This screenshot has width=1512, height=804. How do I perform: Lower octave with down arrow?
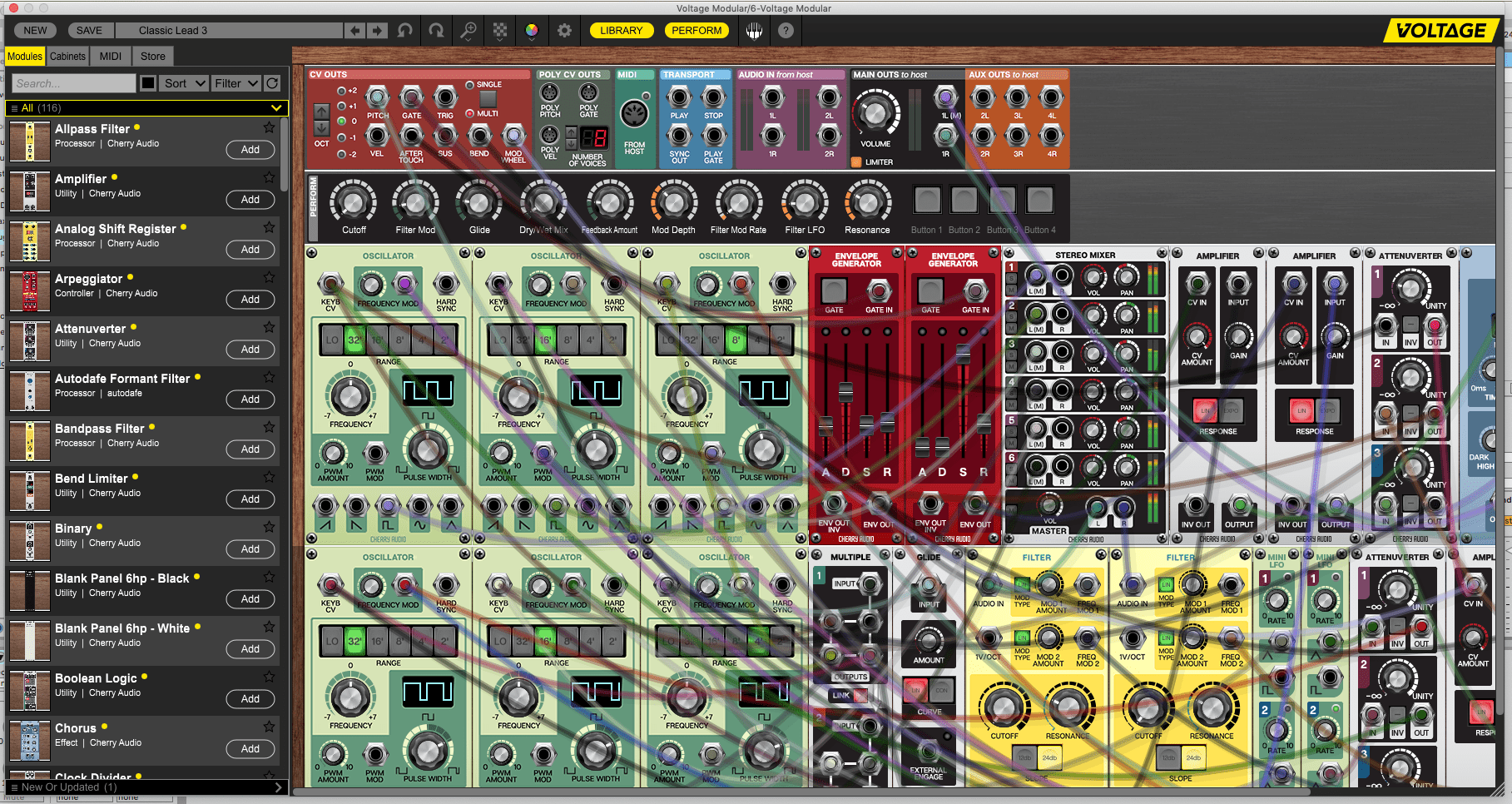pyautogui.click(x=321, y=128)
